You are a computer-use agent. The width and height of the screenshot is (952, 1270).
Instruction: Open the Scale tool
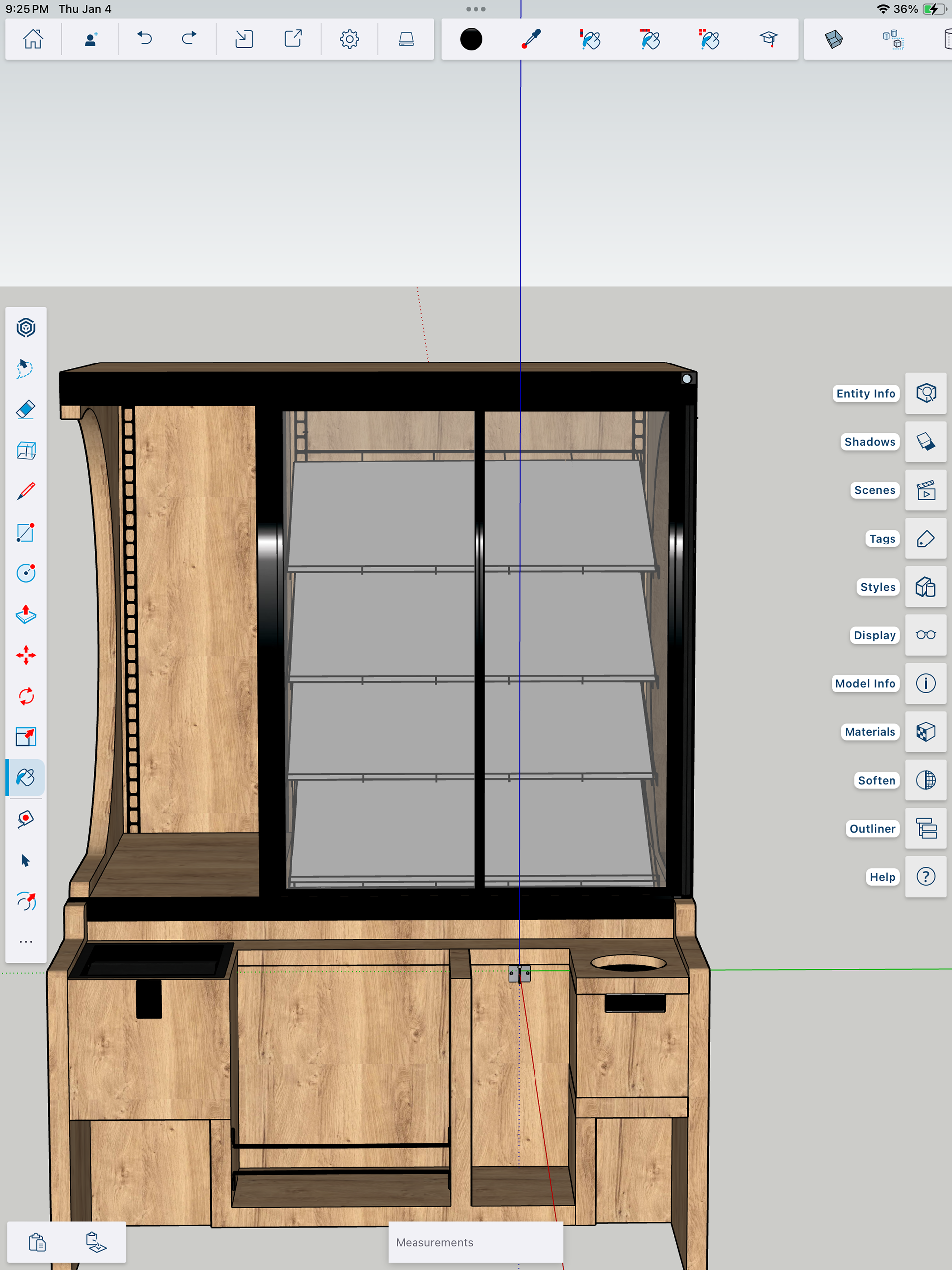point(26,736)
